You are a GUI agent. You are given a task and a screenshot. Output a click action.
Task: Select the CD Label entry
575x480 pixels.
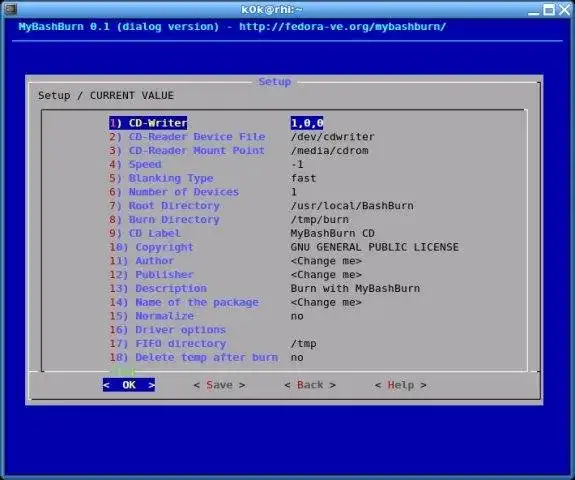coord(145,233)
